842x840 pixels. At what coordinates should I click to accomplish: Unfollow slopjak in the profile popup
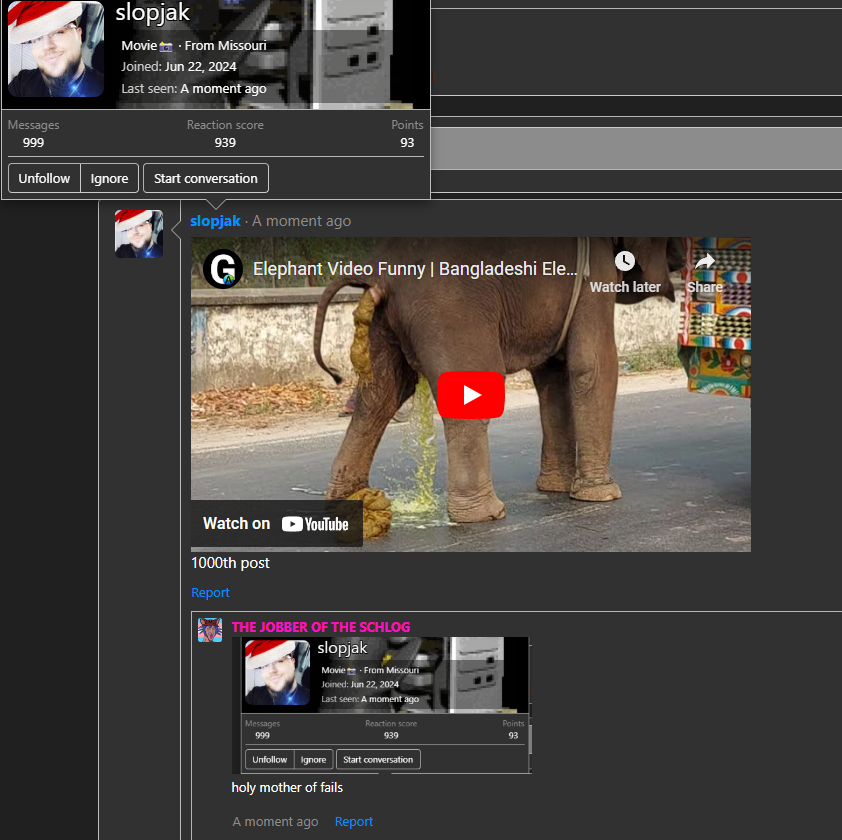44,178
